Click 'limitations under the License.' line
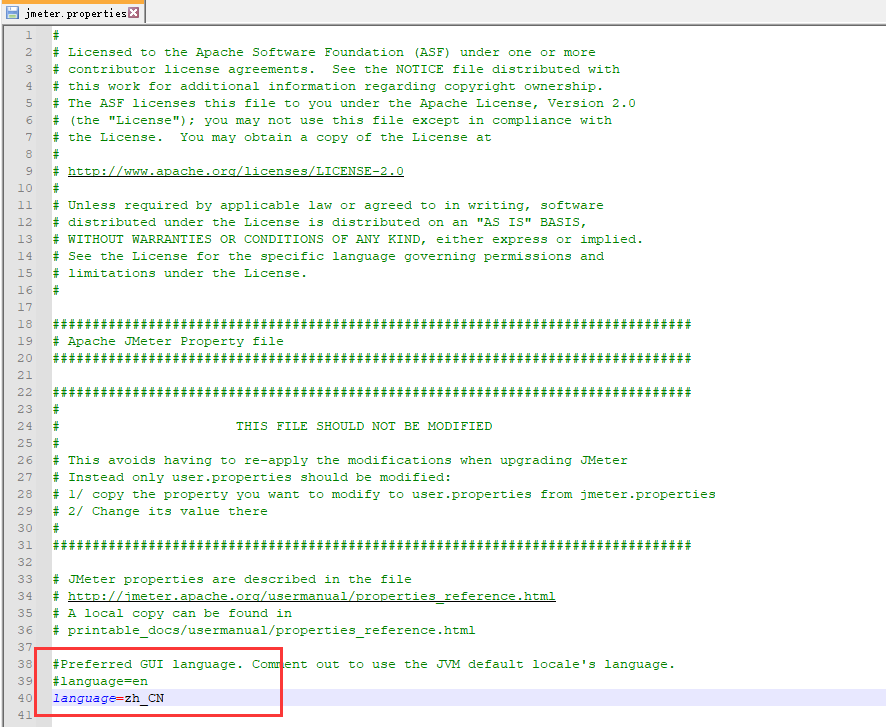This screenshot has height=727, width=886. click(x=180, y=273)
